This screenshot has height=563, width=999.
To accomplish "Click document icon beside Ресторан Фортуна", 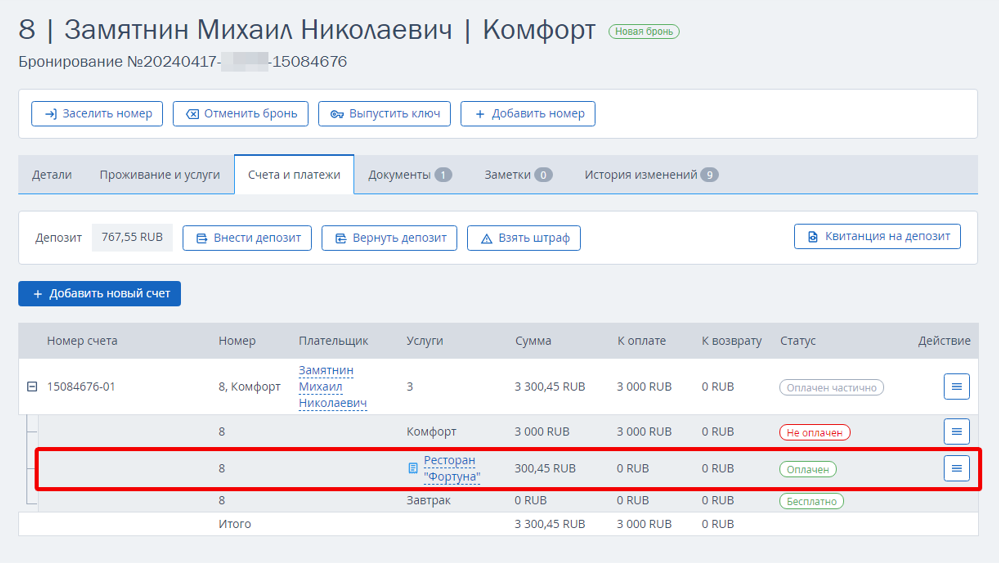I will click(413, 468).
